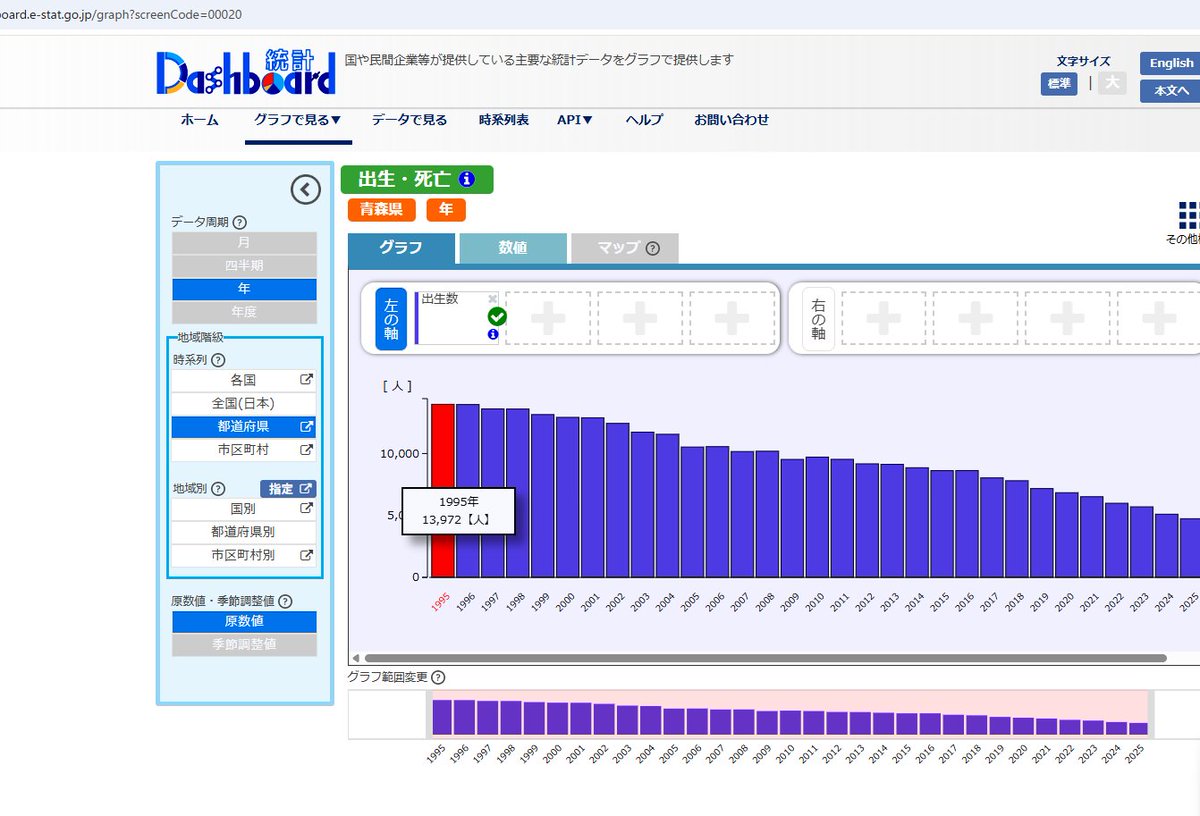Click the 指定 region button
Screen dimensions: 1200x816
click(x=288, y=489)
